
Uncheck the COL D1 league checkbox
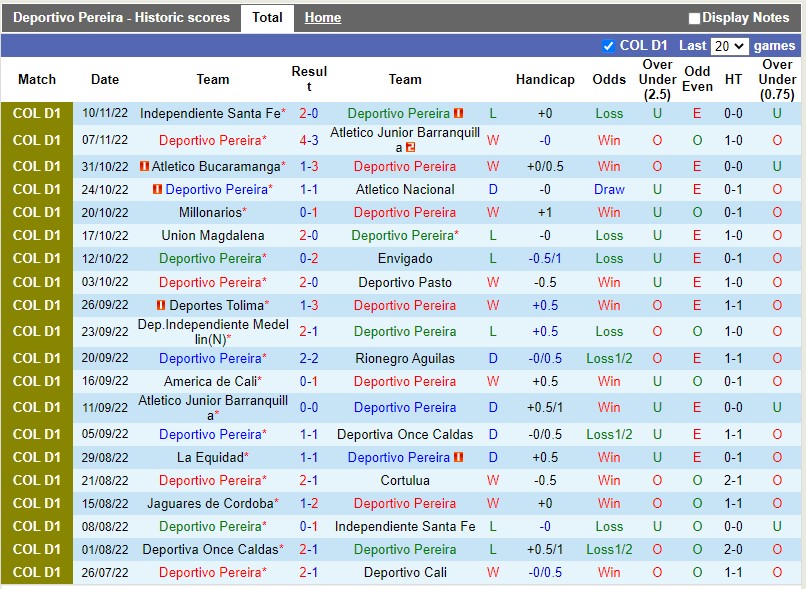click(607, 45)
